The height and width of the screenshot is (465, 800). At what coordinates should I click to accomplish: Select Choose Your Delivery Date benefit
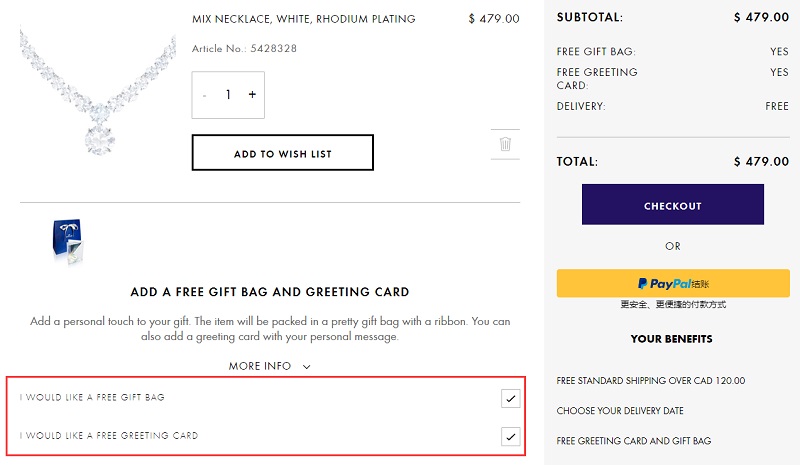coord(620,411)
